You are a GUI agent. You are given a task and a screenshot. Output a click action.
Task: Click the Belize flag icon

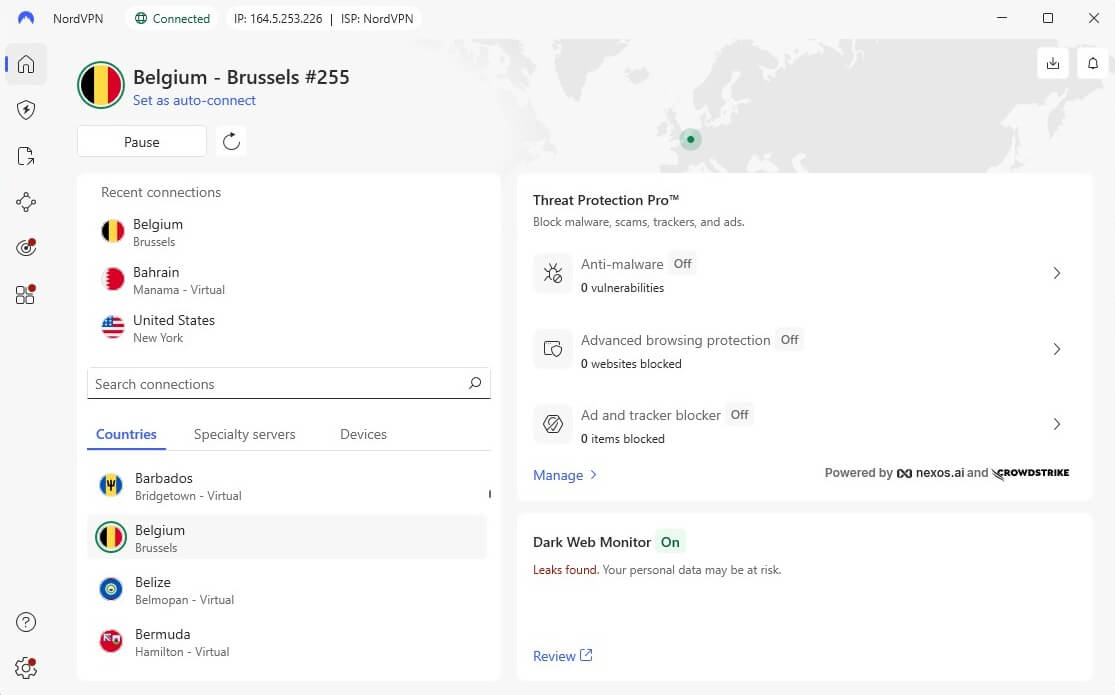coord(111,589)
